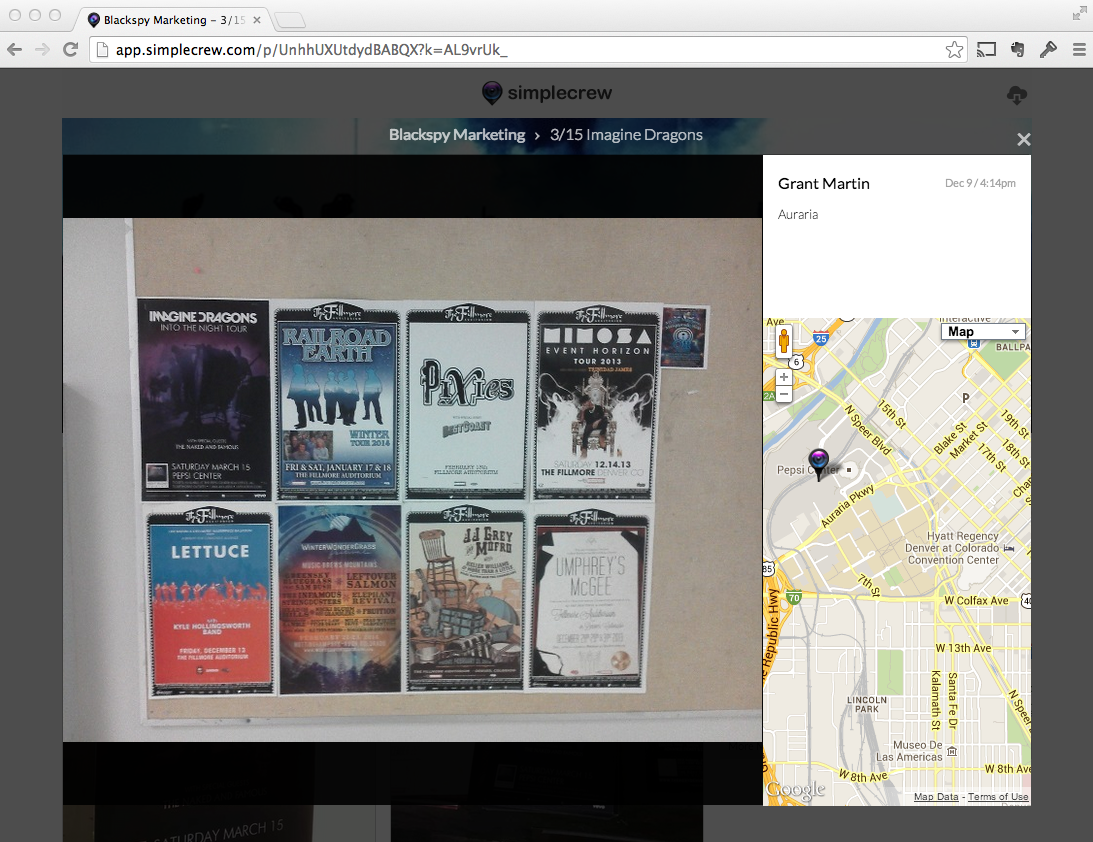This screenshot has height=842, width=1093.
Task: Click the fullscreen arrows icon in title bar
Action: point(1079,13)
